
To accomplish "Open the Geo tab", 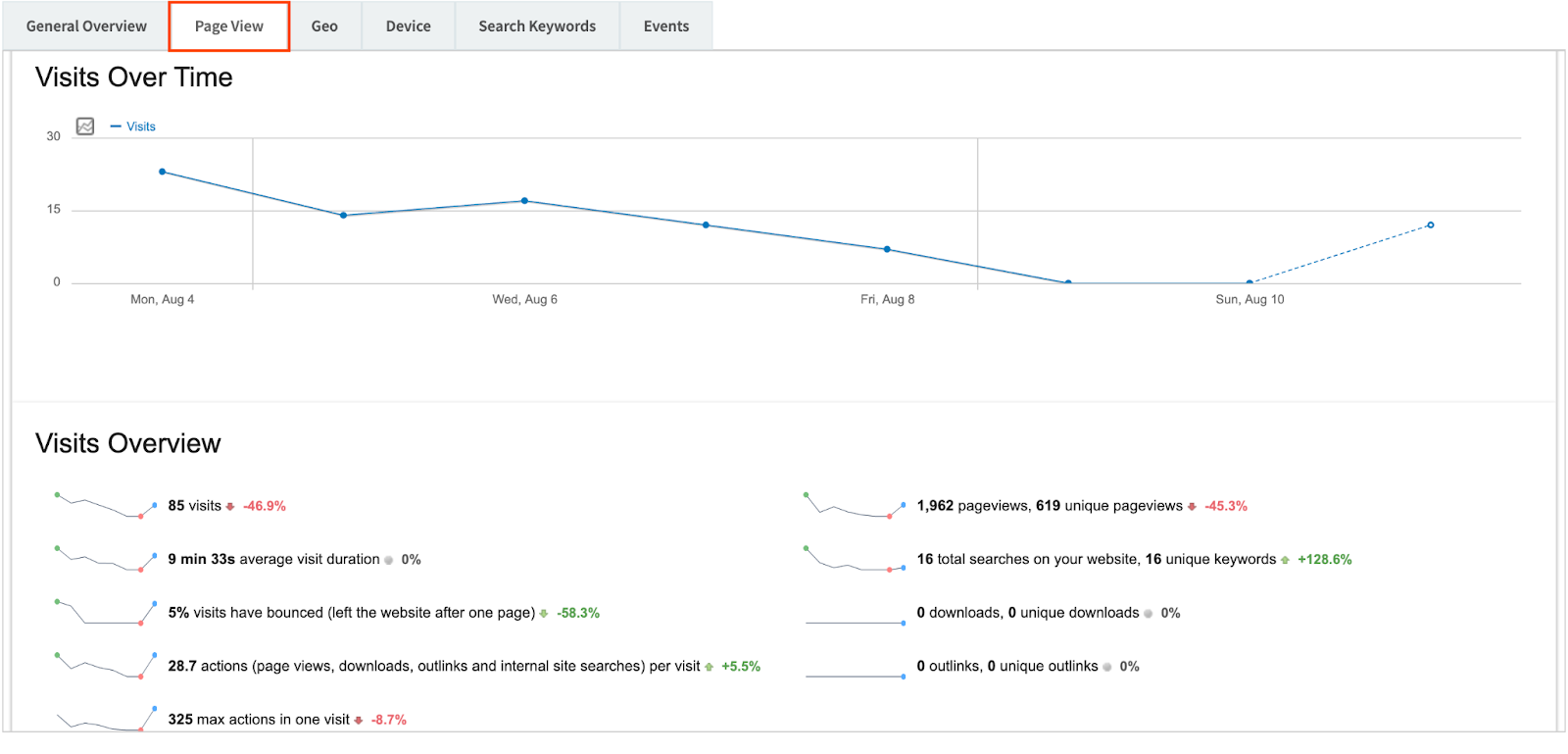I will click(324, 26).
